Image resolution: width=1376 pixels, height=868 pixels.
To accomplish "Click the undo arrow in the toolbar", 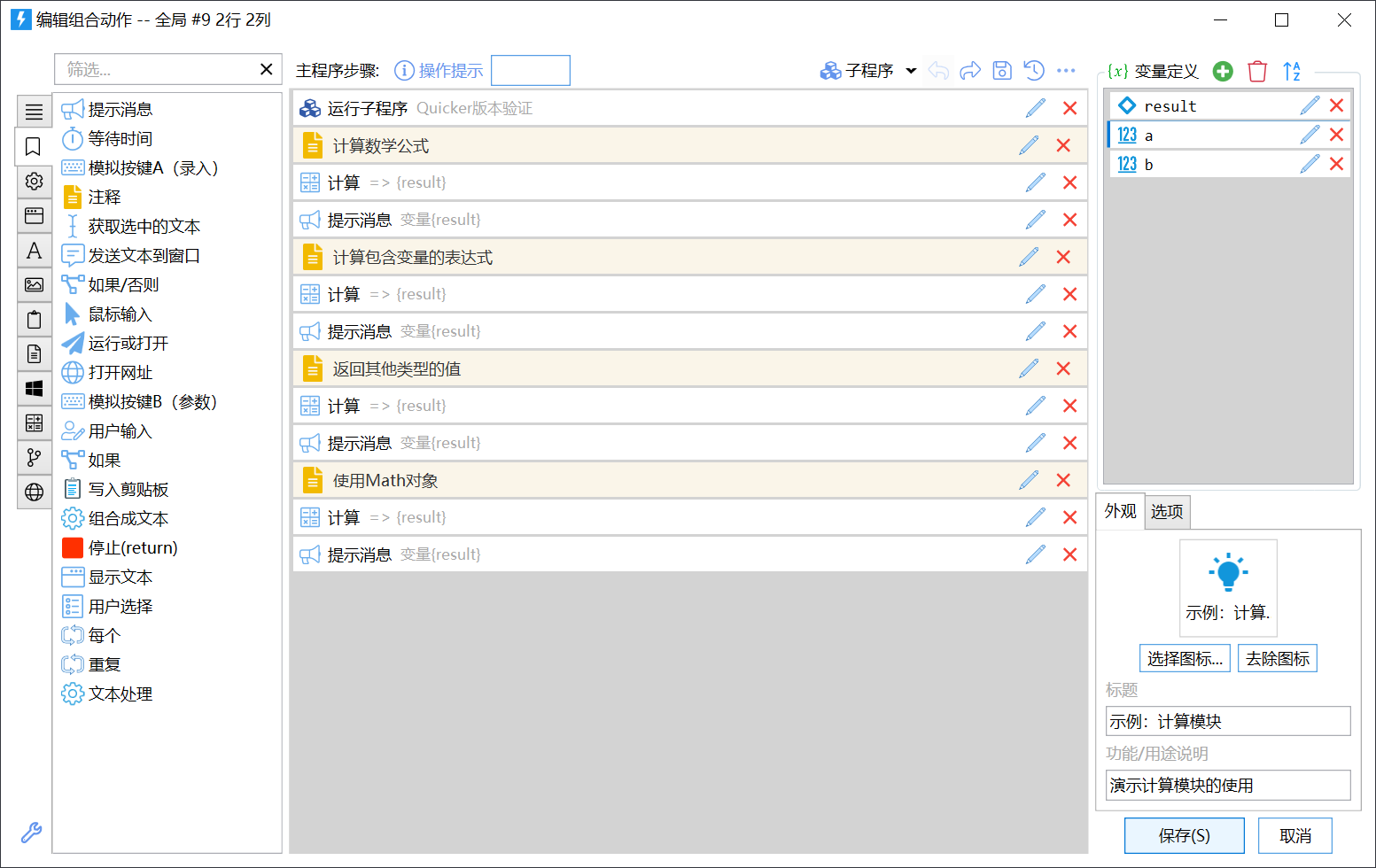I will [938, 71].
